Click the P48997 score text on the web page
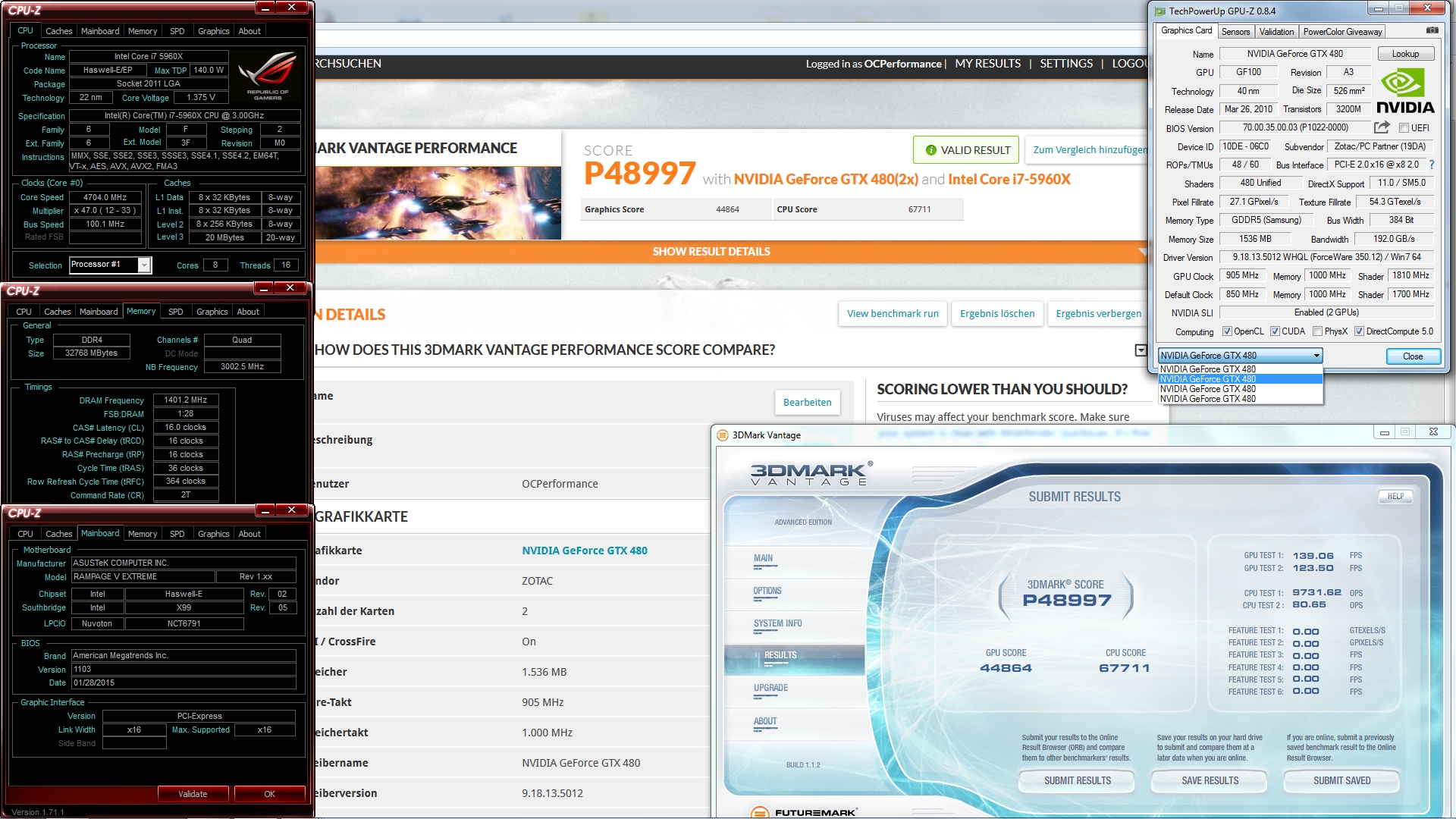The image size is (1456, 819). (x=639, y=174)
